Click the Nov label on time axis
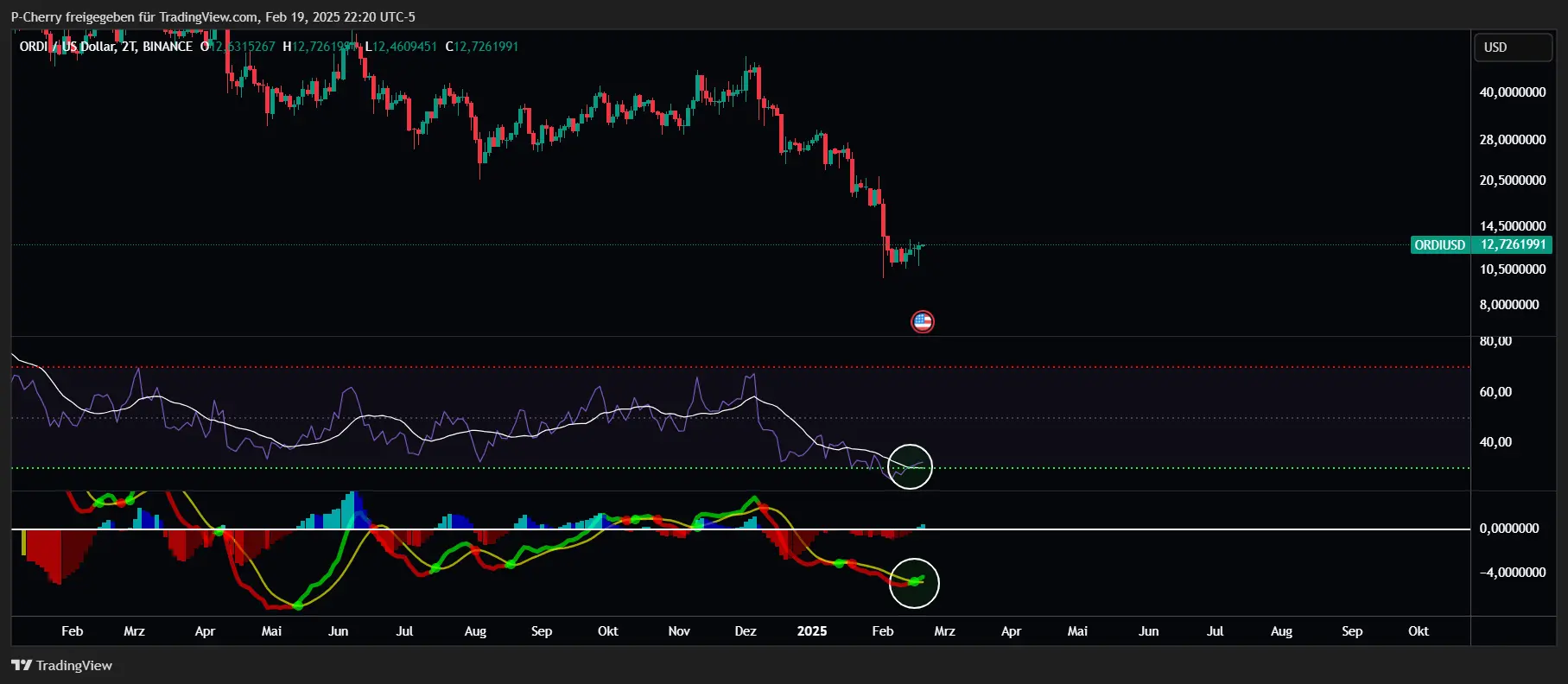This screenshot has width=1568, height=684. 679,631
